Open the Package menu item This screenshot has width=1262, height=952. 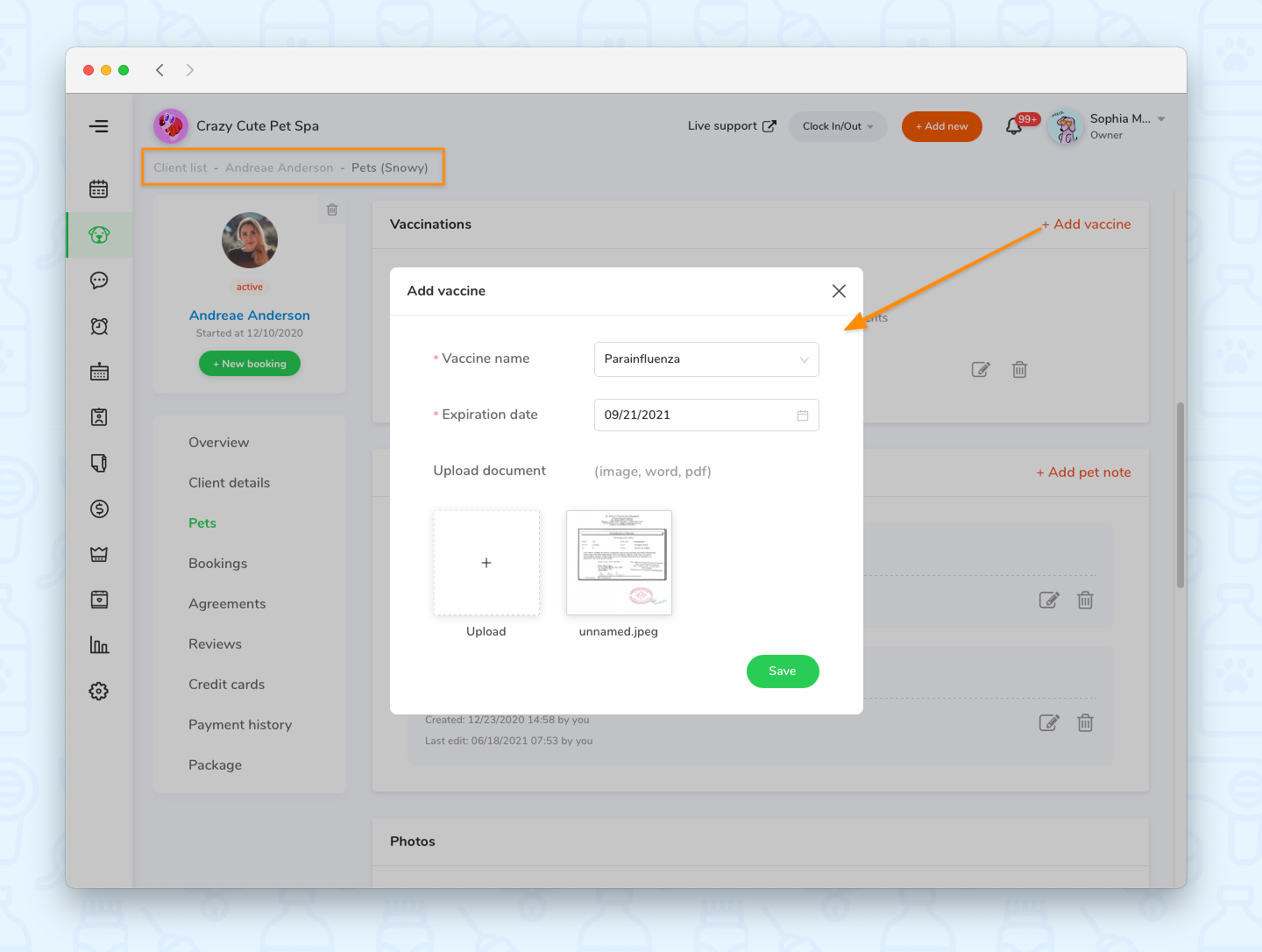point(215,765)
